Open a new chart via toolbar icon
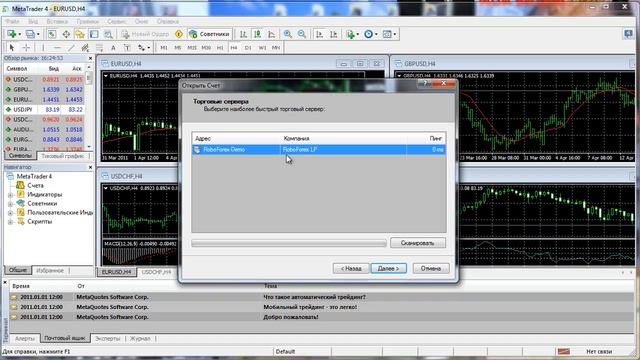 pyautogui.click(x=11, y=34)
